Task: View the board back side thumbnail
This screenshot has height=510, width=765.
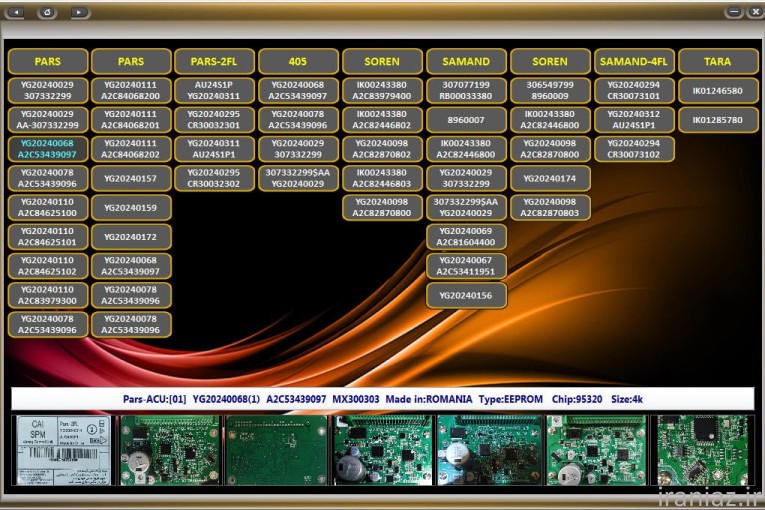Action: pyautogui.click(x=276, y=450)
